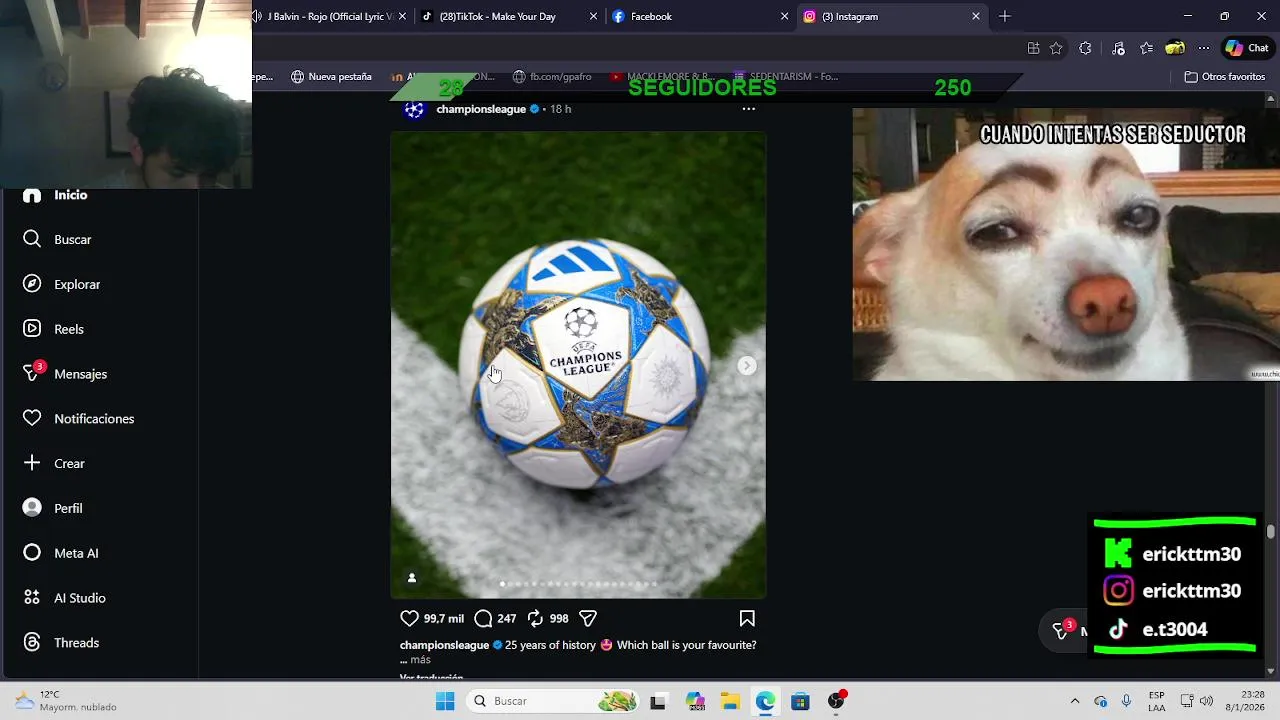Show tagged people on the photo
This screenshot has width=1280, height=720.
[x=411, y=577]
